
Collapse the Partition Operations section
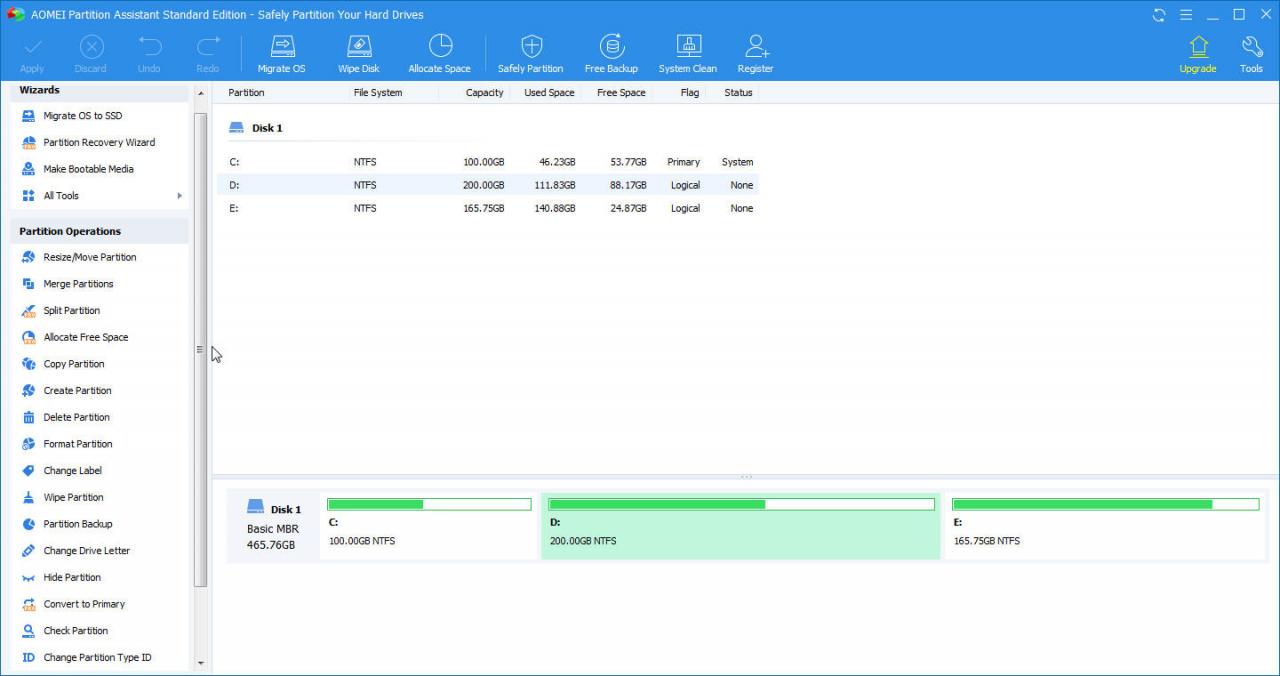tap(69, 230)
